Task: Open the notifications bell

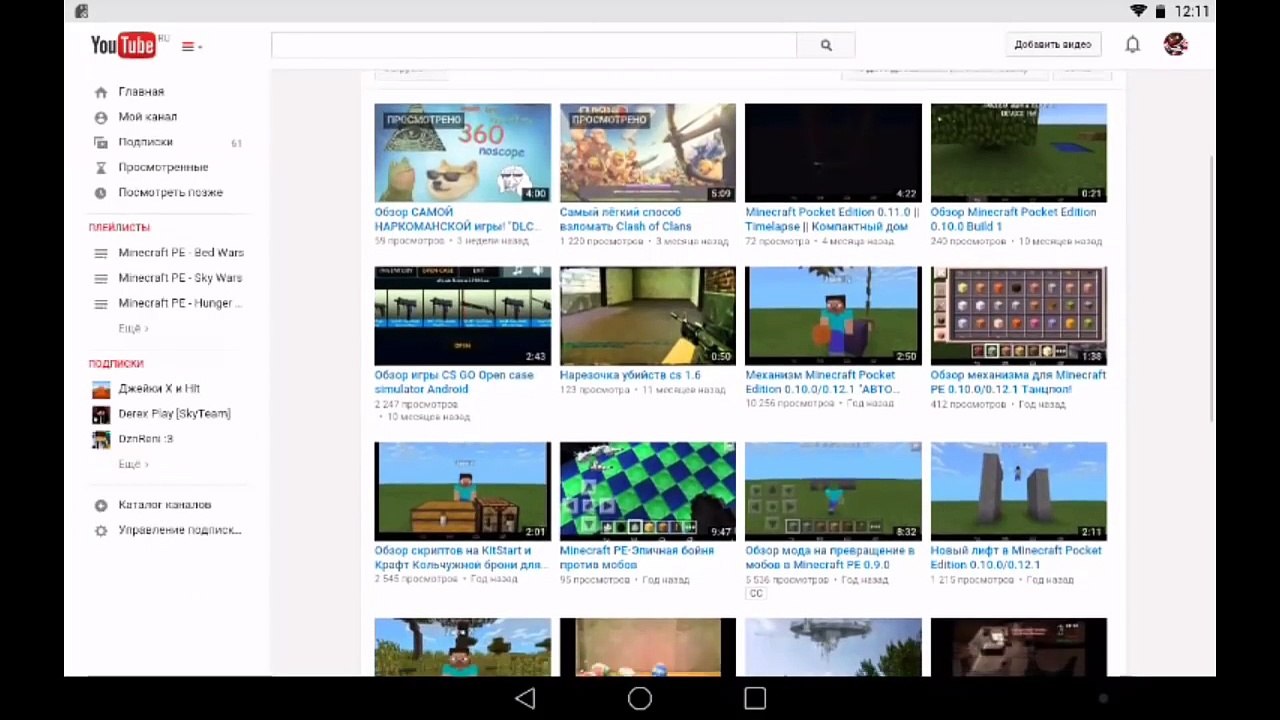Action: 1132,45
